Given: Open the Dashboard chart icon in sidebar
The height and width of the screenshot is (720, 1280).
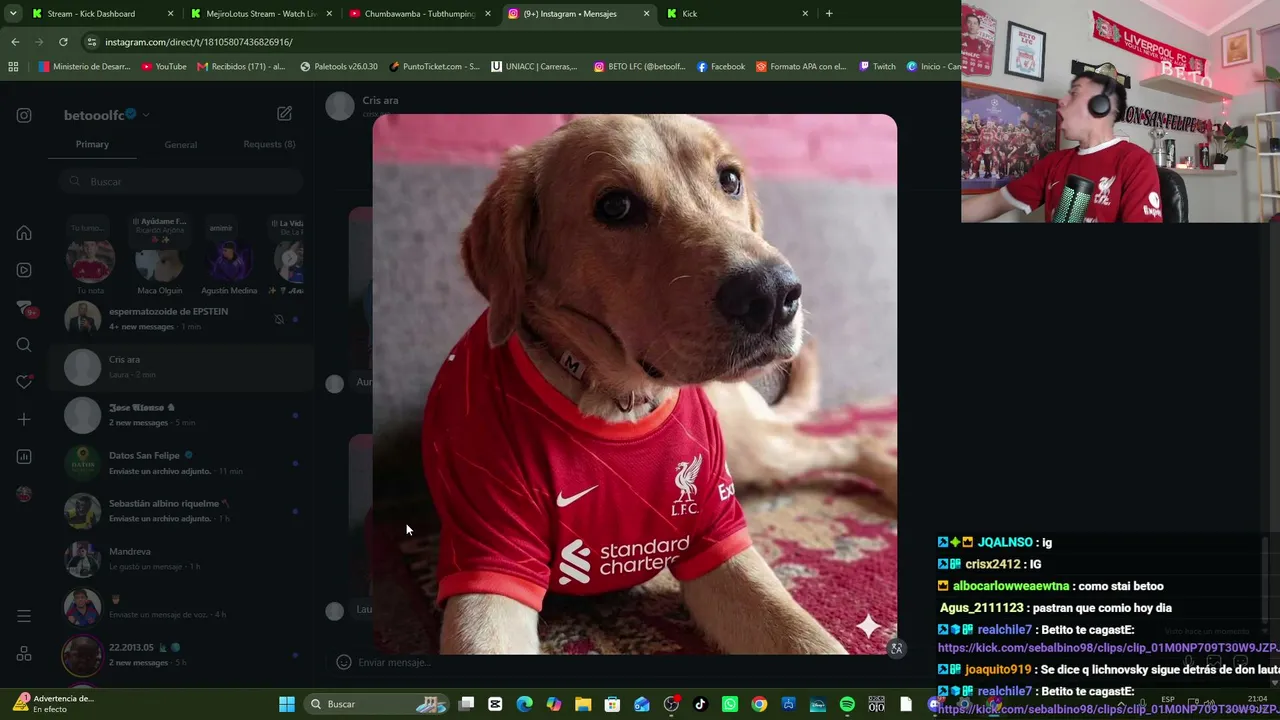Looking at the screenshot, I should 24,457.
